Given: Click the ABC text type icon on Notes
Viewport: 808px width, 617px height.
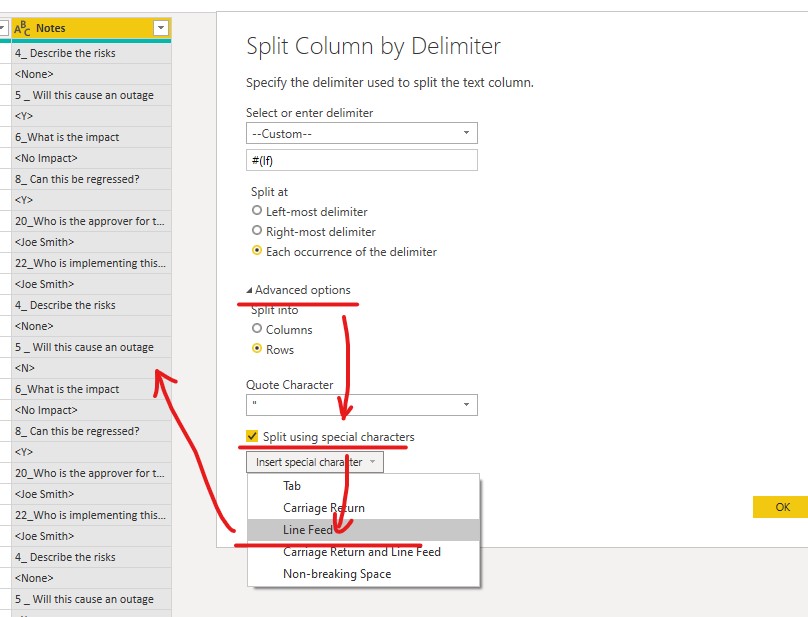Looking at the screenshot, I should pos(22,28).
